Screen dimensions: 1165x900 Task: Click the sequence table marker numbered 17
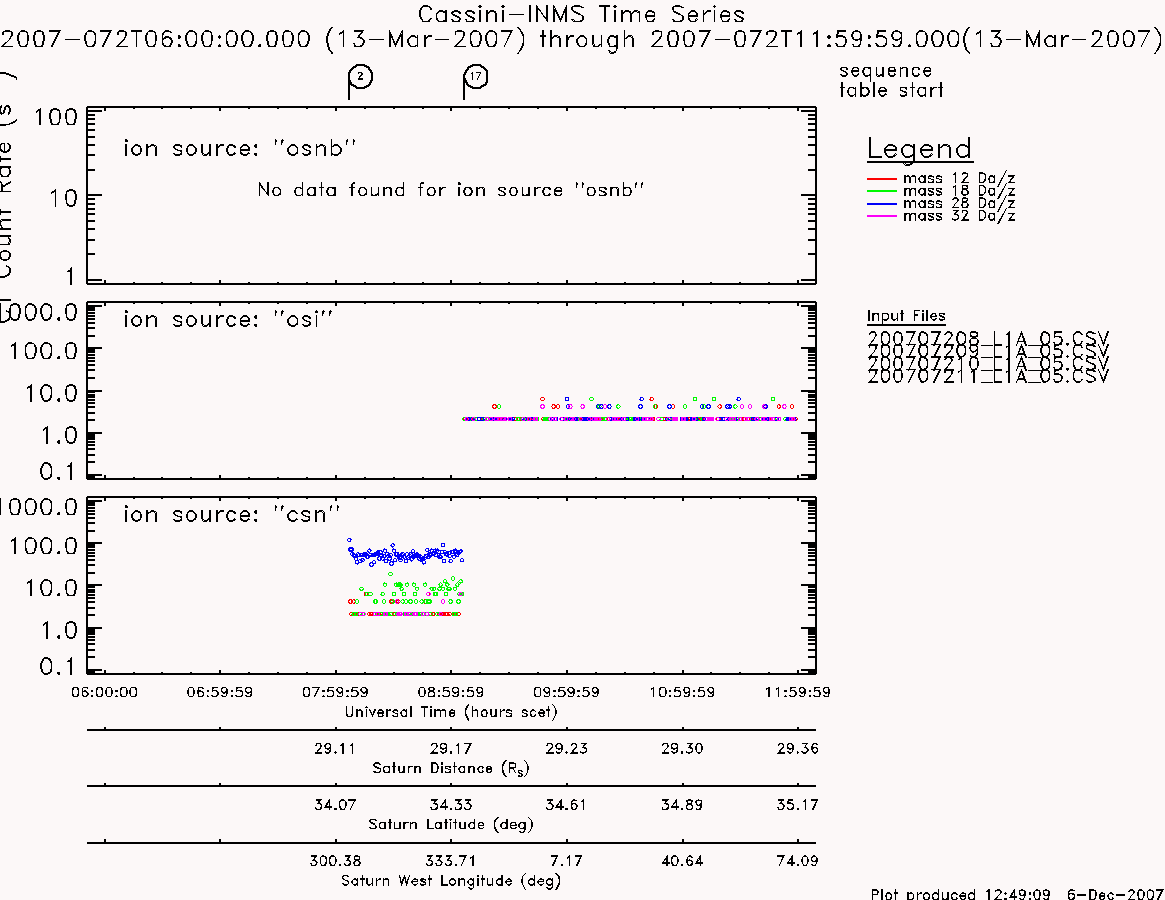(476, 77)
